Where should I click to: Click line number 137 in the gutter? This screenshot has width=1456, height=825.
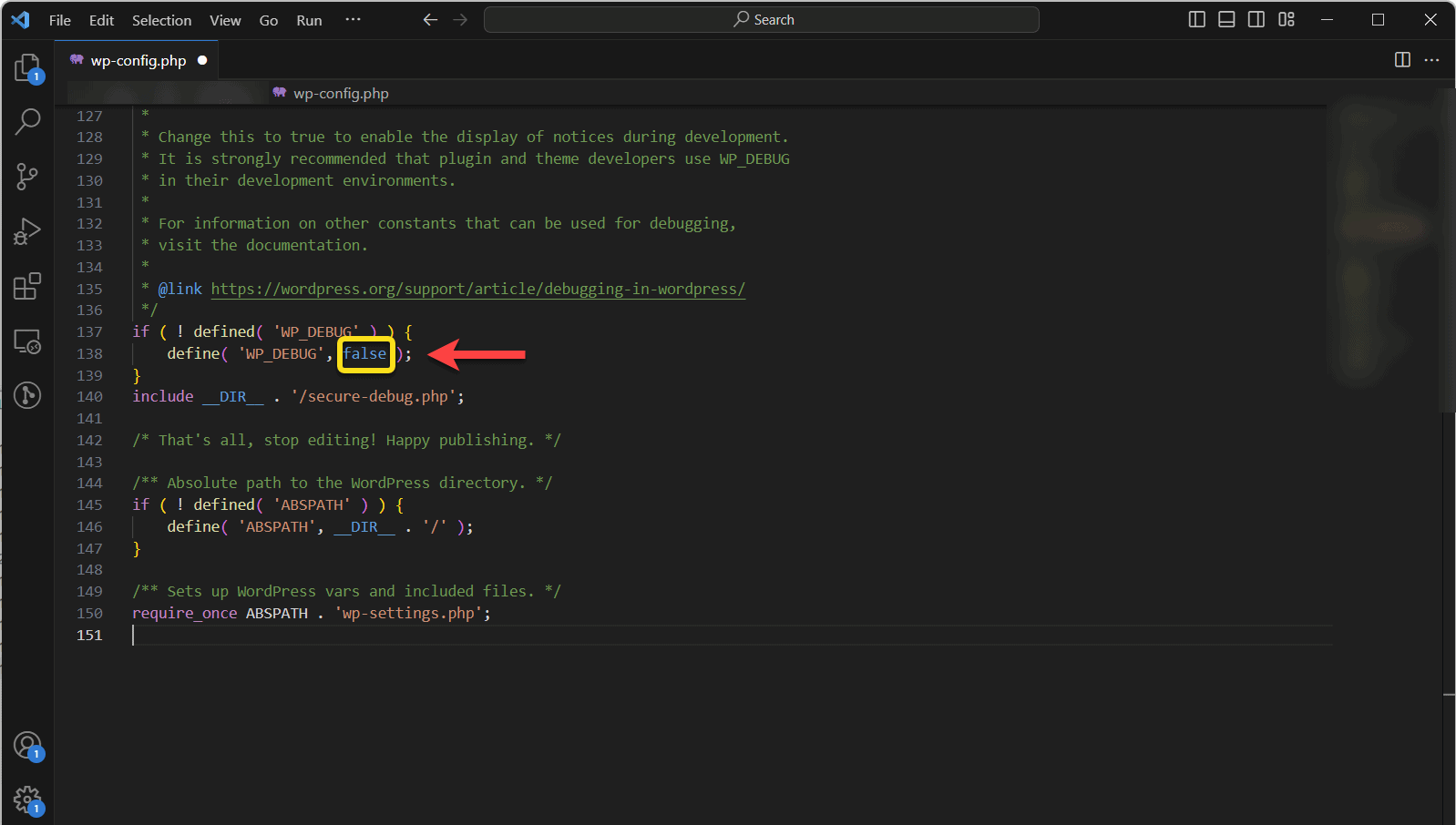click(x=89, y=331)
